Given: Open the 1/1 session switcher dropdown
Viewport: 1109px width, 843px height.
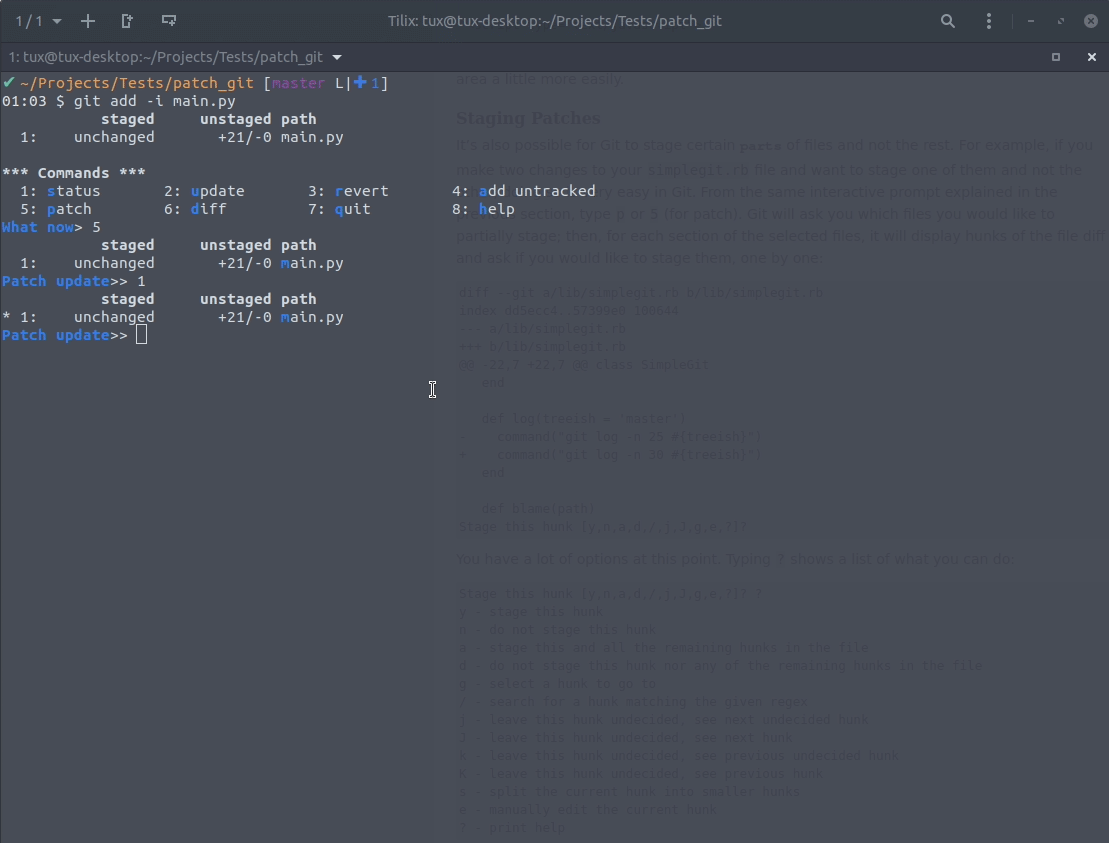Looking at the screenshot, I should click(x=38, y=21).
